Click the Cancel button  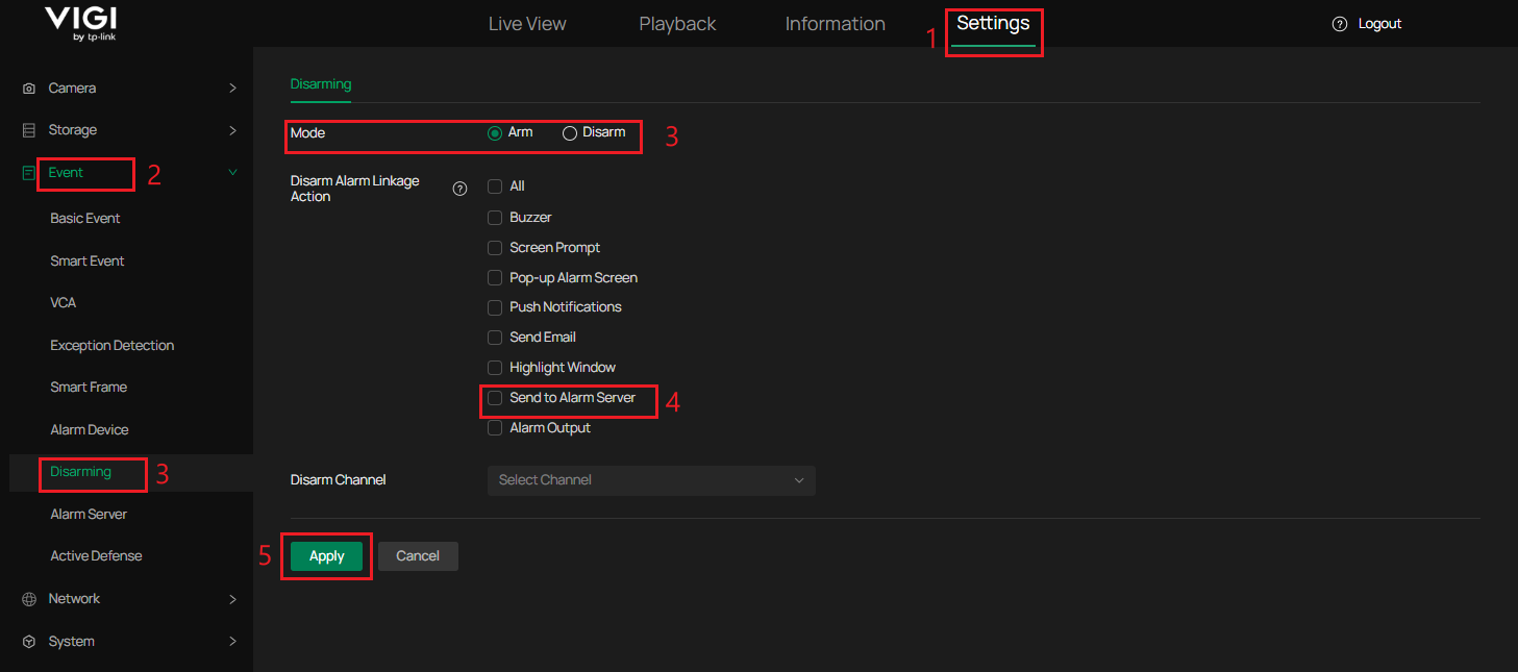418,556
